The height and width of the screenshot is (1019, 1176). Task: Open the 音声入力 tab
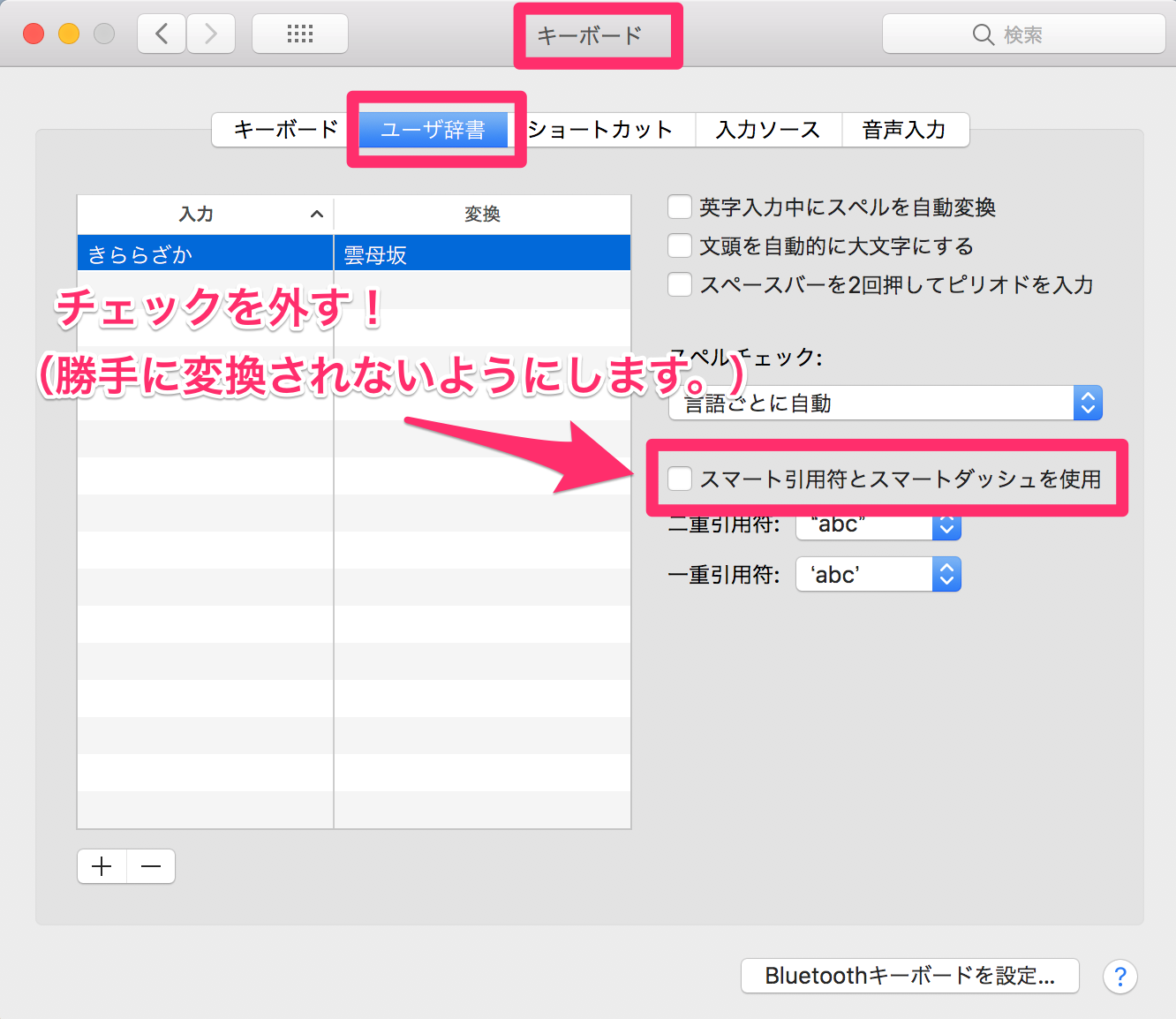click(904, 130)
